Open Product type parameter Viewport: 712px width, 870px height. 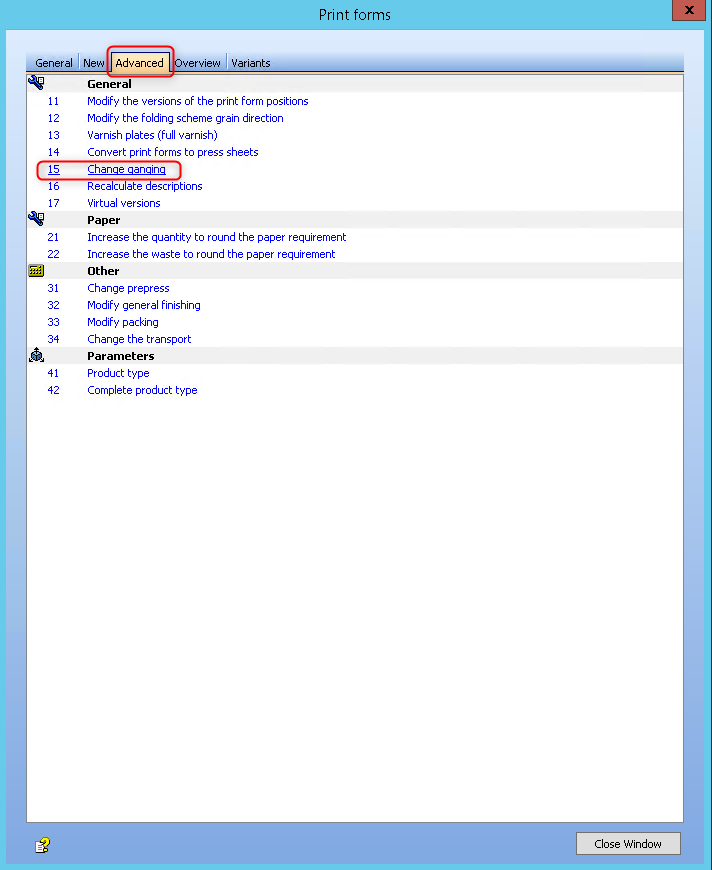point(118,373)
